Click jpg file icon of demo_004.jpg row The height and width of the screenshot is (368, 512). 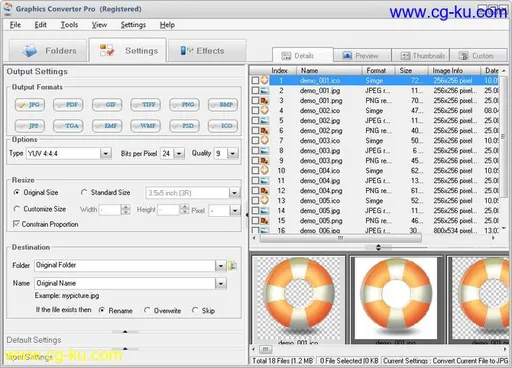[265, 180]
